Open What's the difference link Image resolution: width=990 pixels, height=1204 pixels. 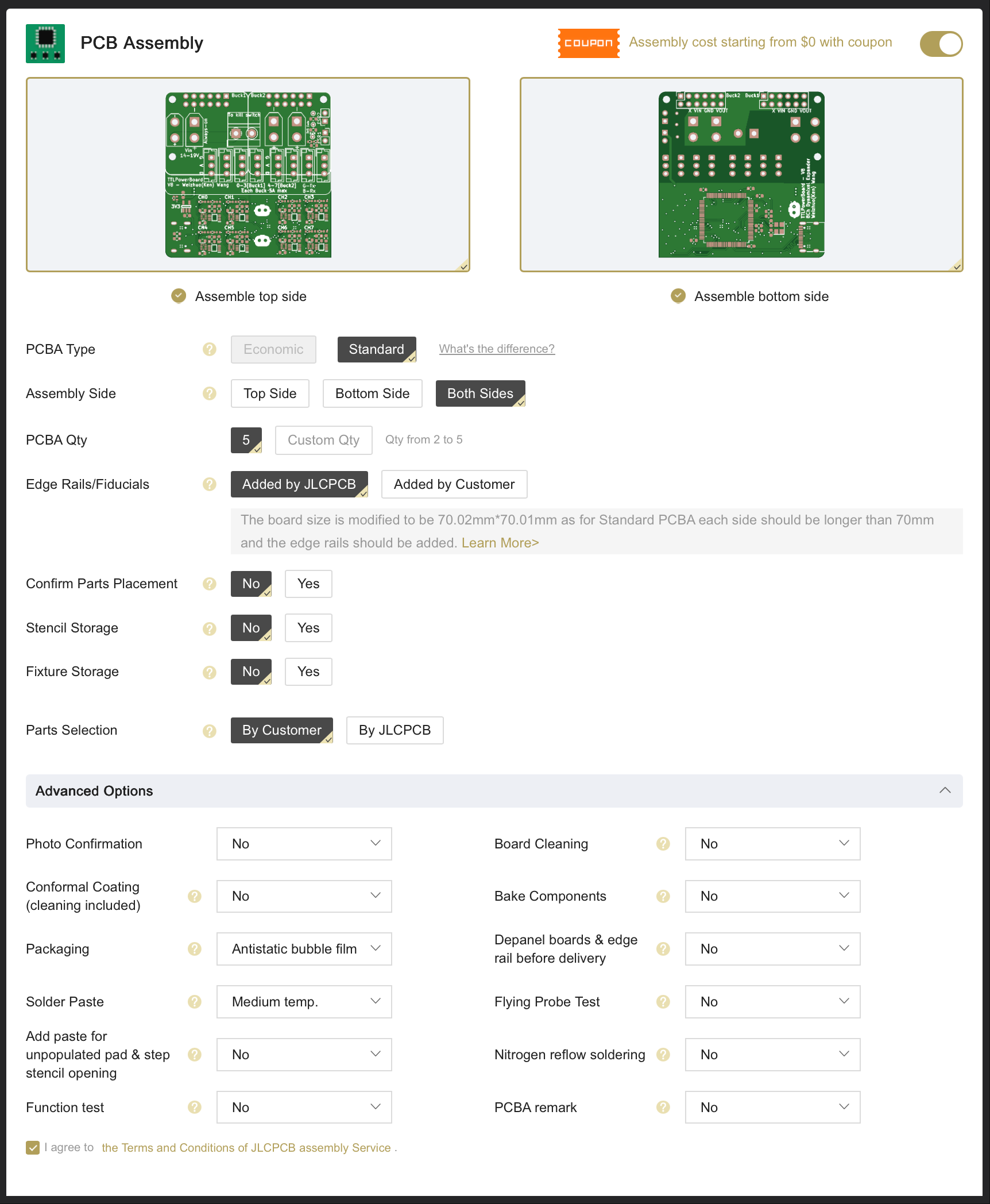tap(497, 349)
